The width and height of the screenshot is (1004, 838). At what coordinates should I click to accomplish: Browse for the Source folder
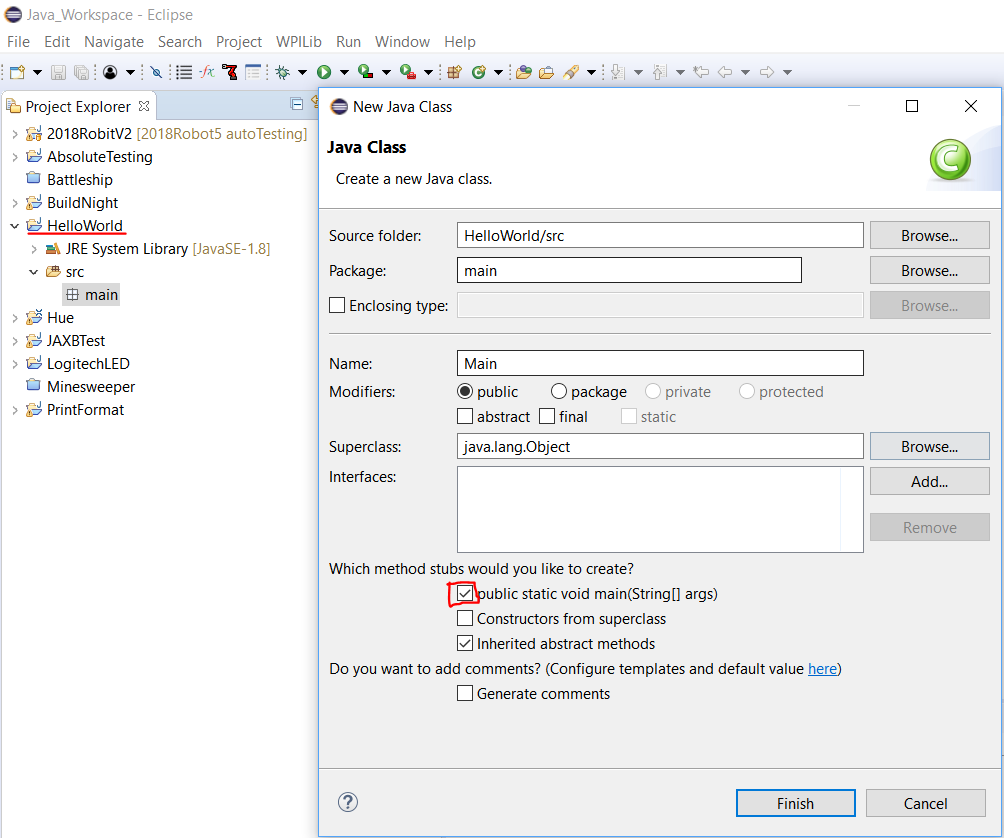[x=930, y=236]
